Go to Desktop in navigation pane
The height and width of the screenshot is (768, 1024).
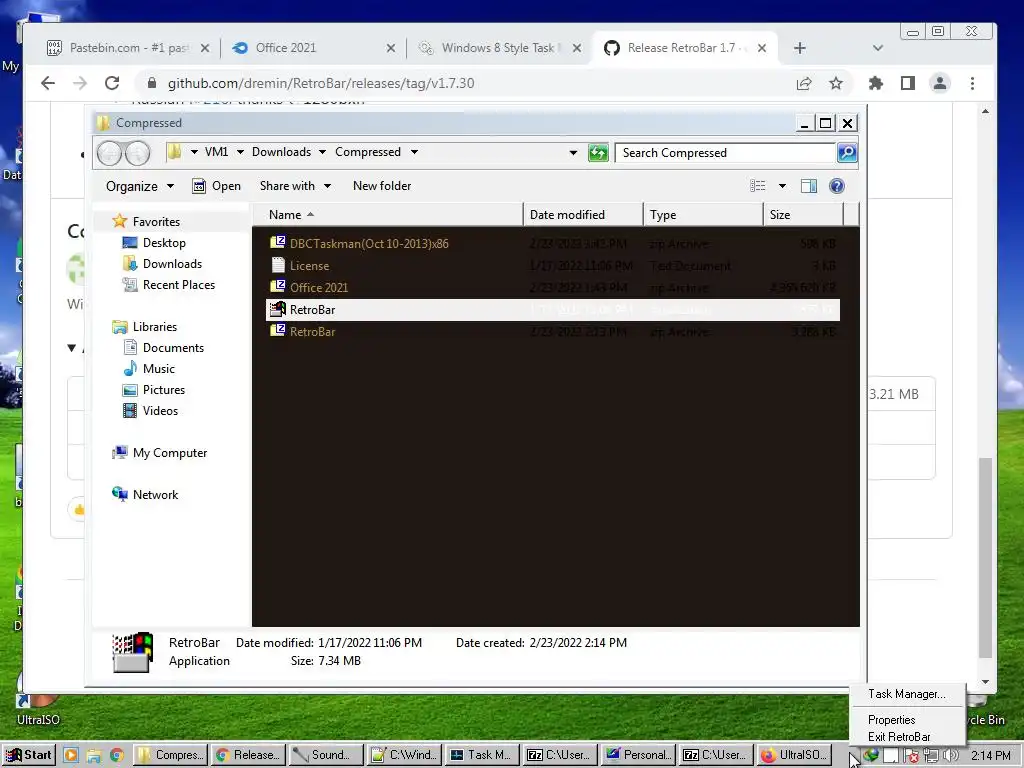click(x=164, y=243)
